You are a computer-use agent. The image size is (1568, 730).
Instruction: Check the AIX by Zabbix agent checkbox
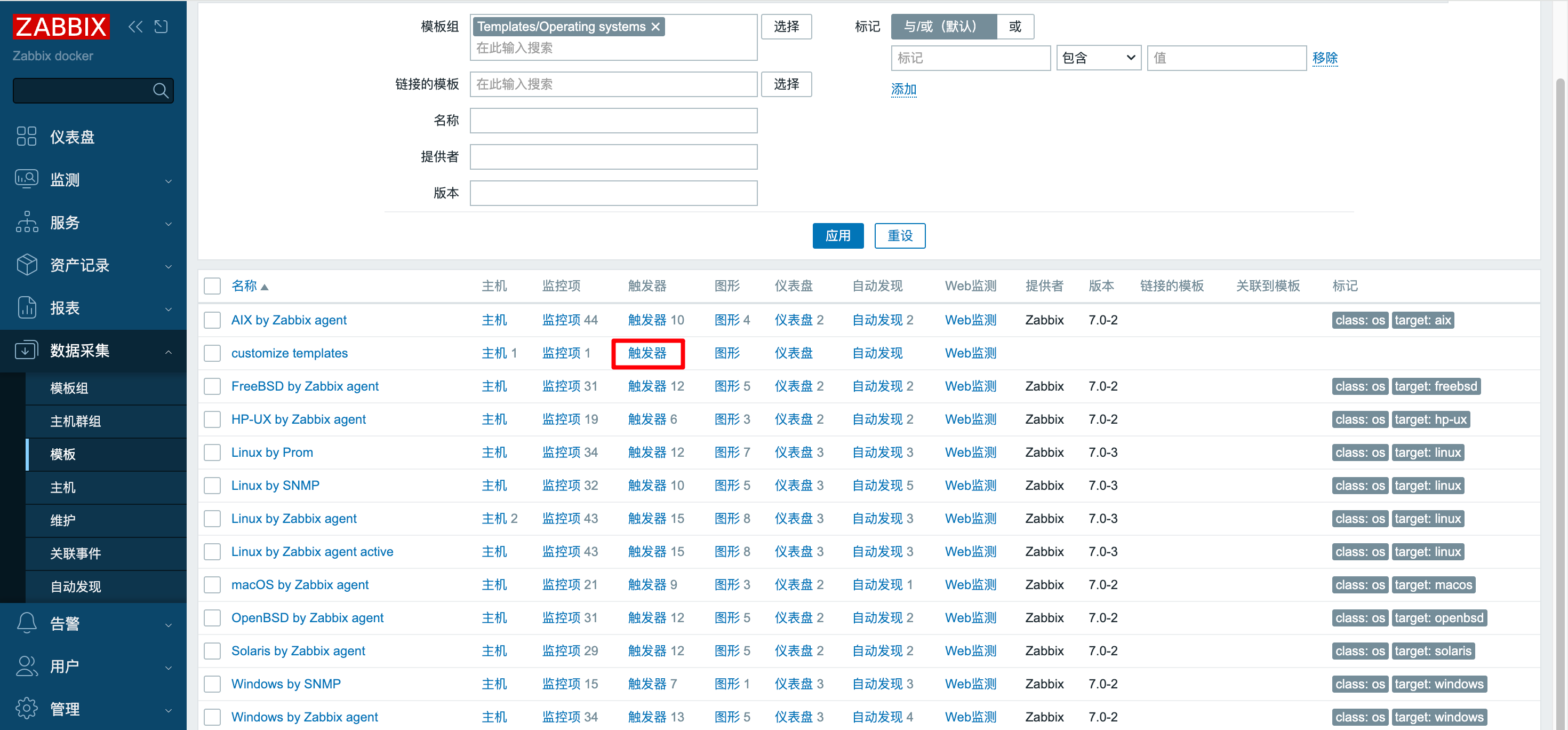click(x=212, y=320)
